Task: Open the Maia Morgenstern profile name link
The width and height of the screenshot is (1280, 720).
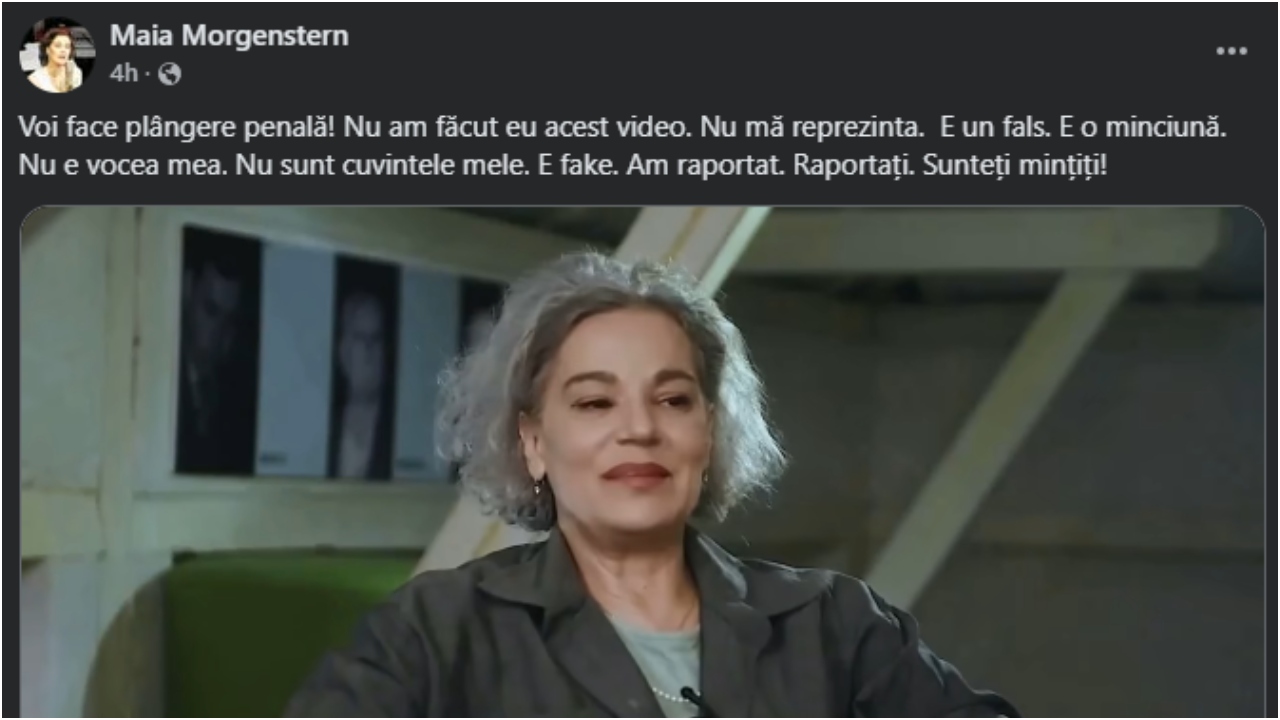Action: pos(229,36)
